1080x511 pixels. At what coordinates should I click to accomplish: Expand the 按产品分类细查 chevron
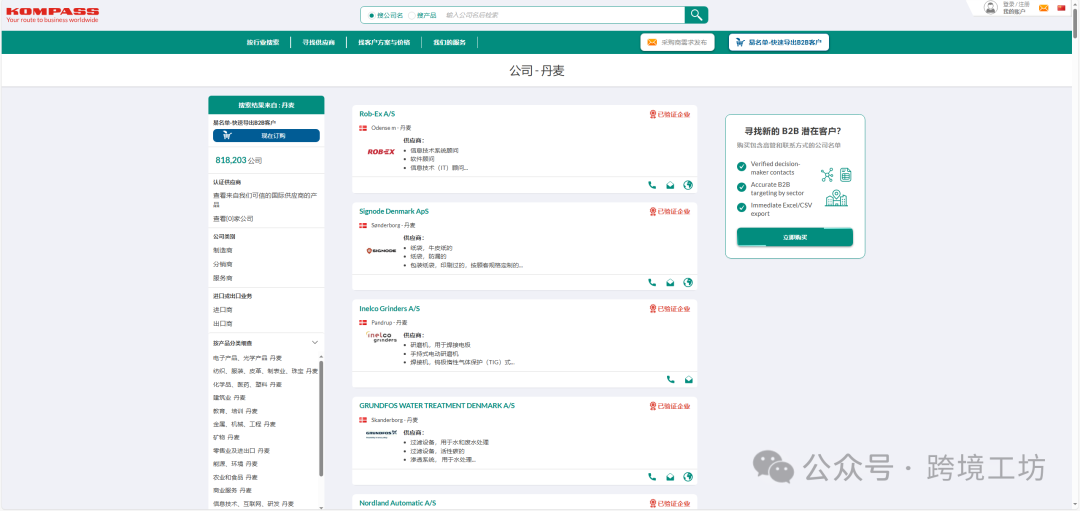(x=315, y=343)
